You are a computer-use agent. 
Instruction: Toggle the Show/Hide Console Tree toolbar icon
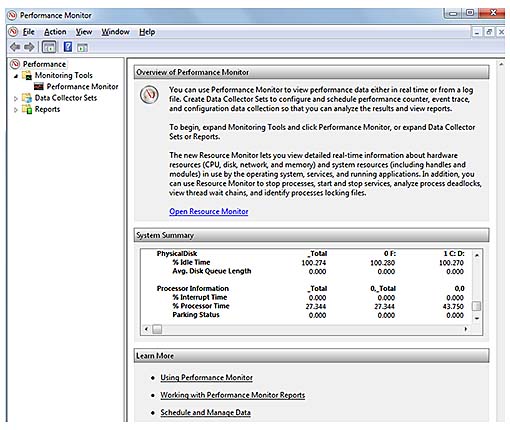click(x=49, y=47)
